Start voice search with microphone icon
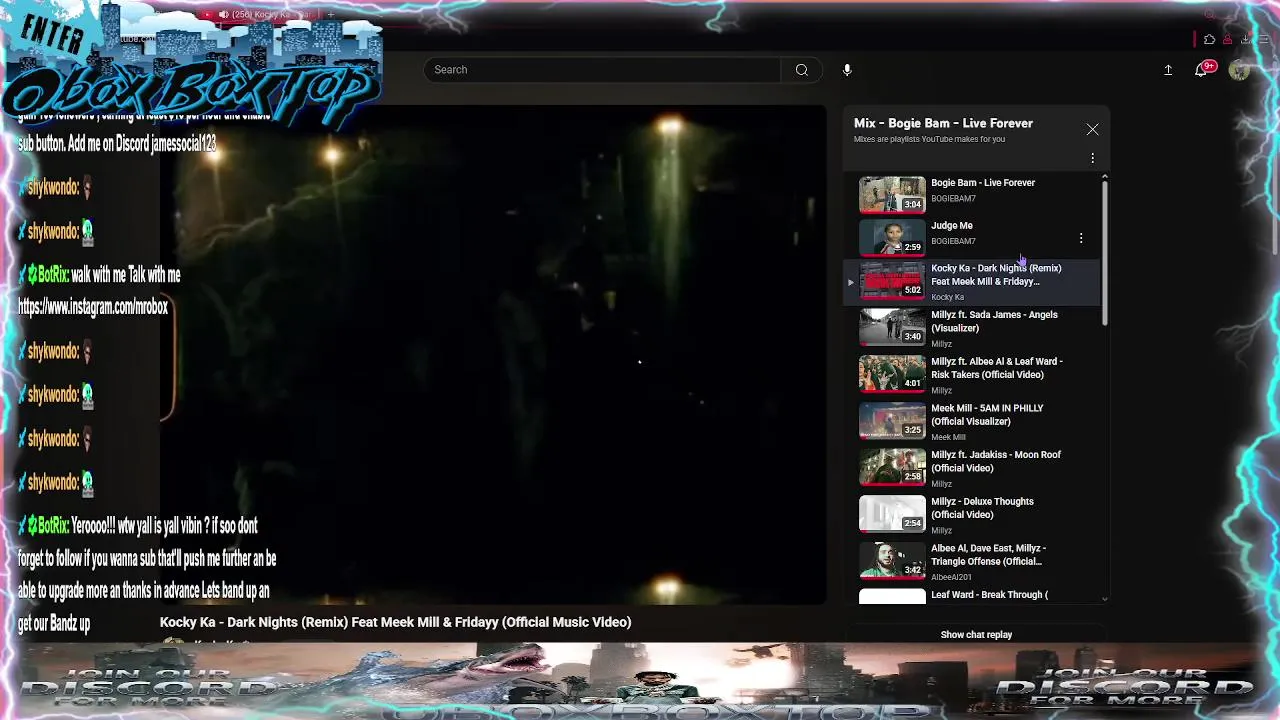 tap(847, 70)
